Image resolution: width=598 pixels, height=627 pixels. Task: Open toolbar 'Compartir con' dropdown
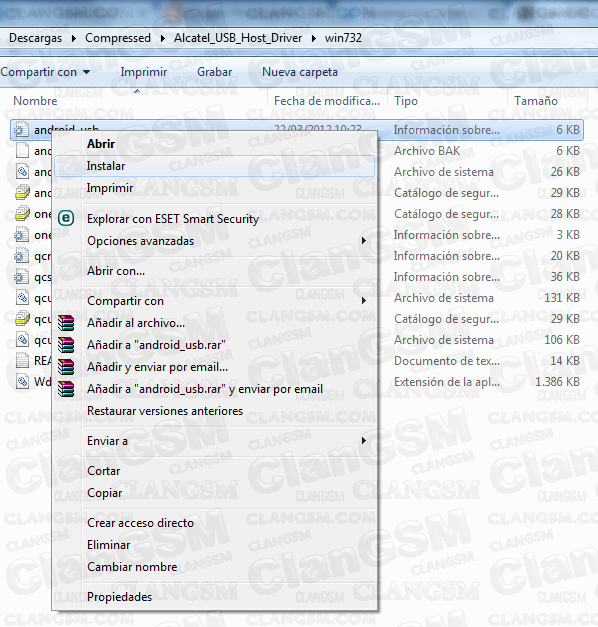pyautogui.click(x=45, y=72)
